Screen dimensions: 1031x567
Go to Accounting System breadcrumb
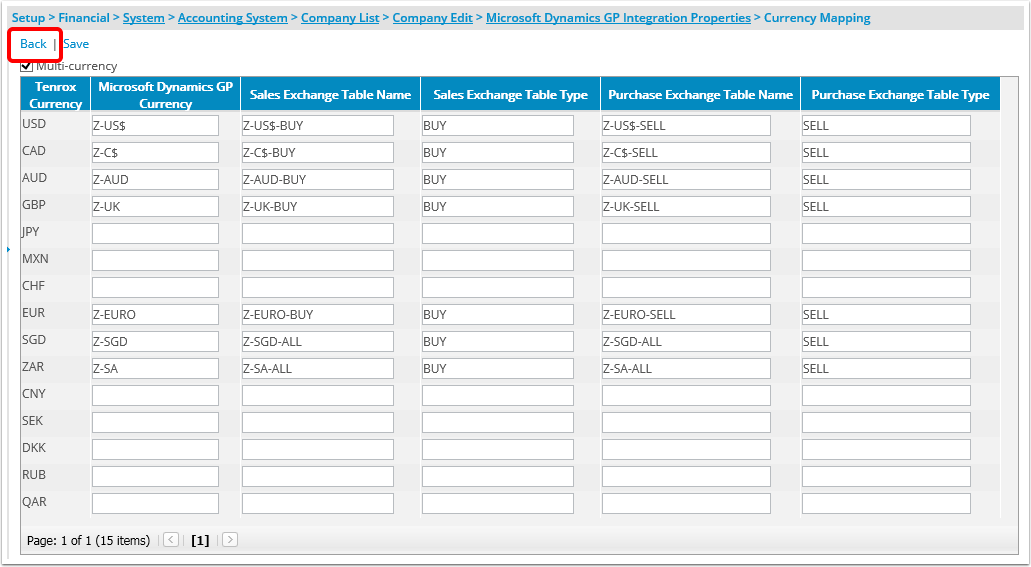coord(233,18)
